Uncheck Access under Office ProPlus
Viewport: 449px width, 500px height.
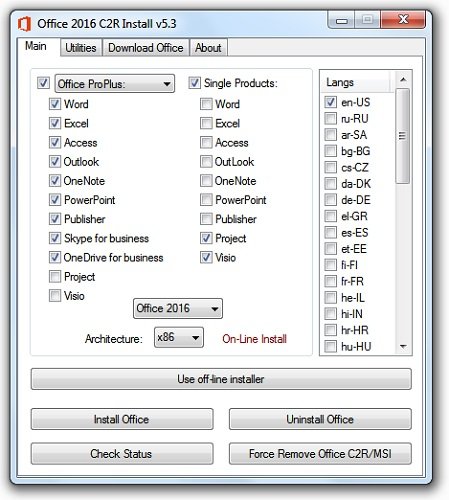coord(55,143)
